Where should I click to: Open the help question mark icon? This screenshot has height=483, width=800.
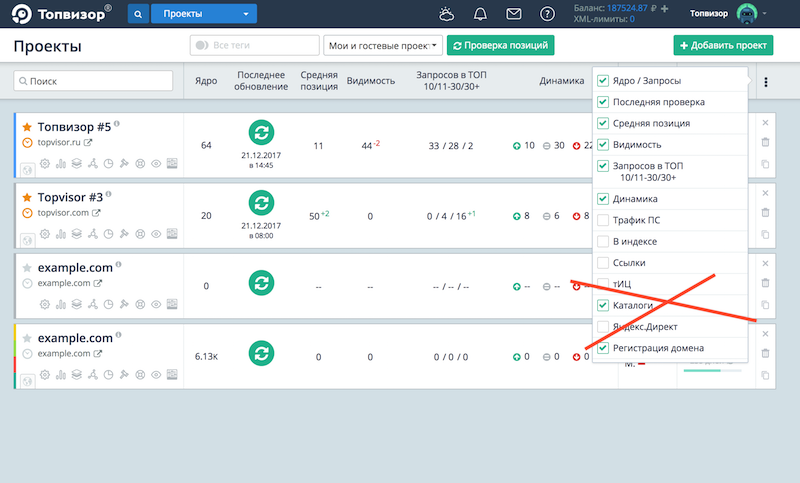click(547, 14)
